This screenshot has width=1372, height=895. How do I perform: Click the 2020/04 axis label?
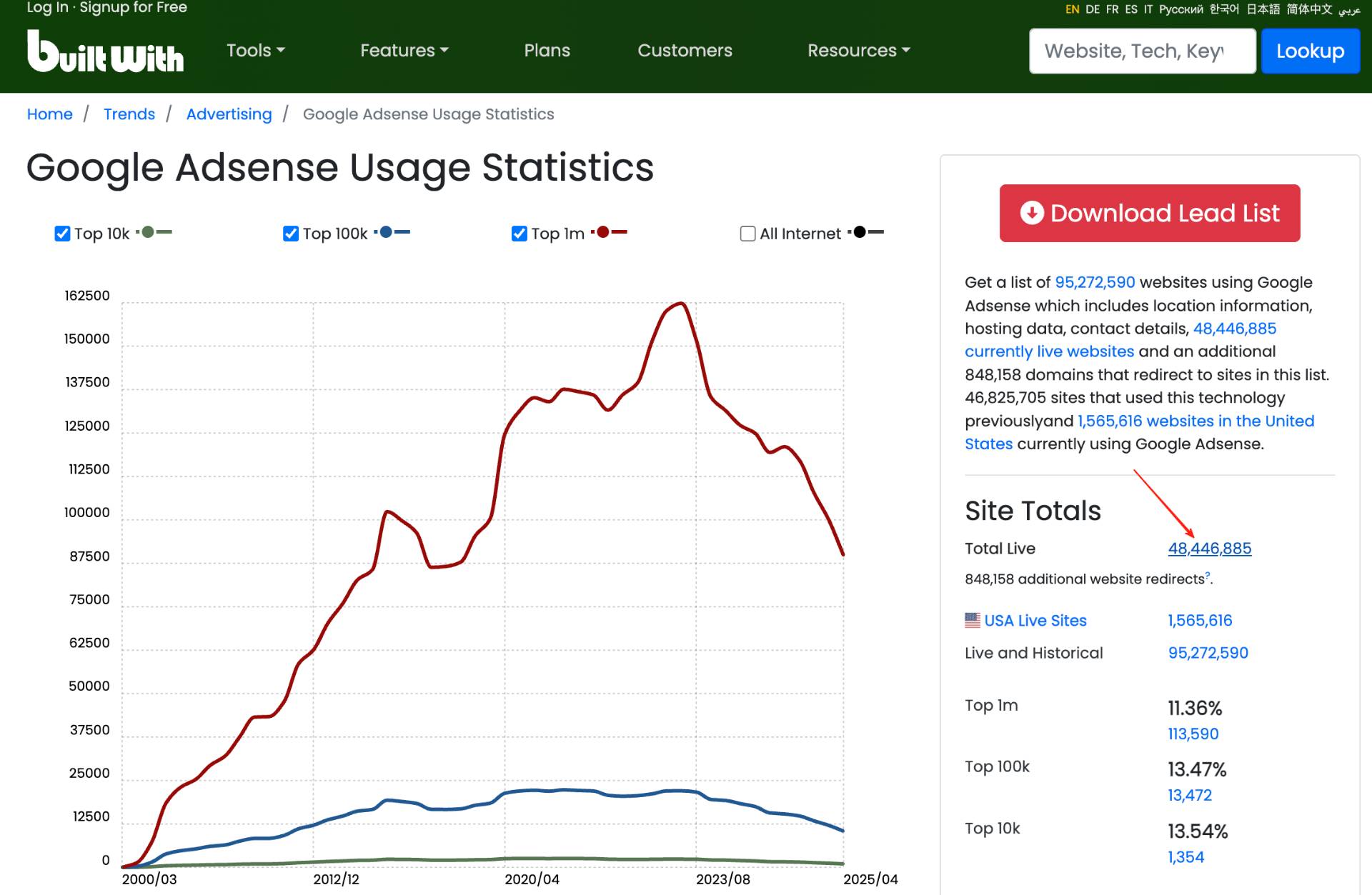532,879
